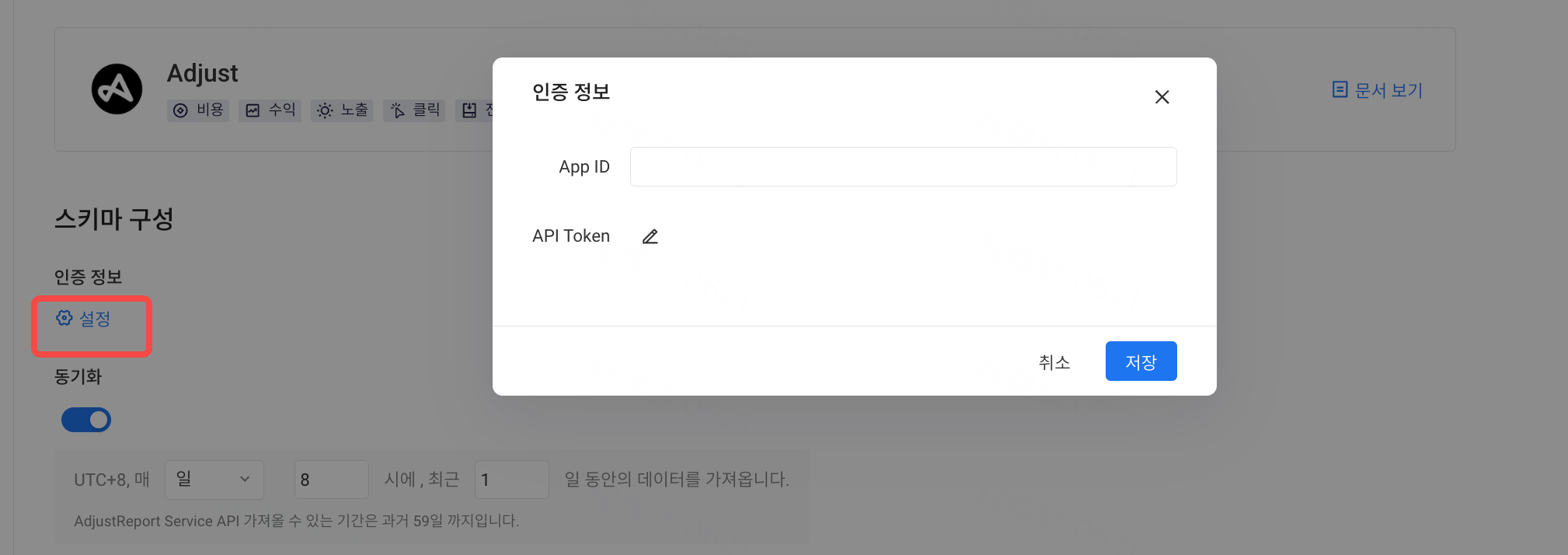The width and height of the screenshot is (1568, 555).
Task: Click the hour value field showing 8
Action: [331, 479]
